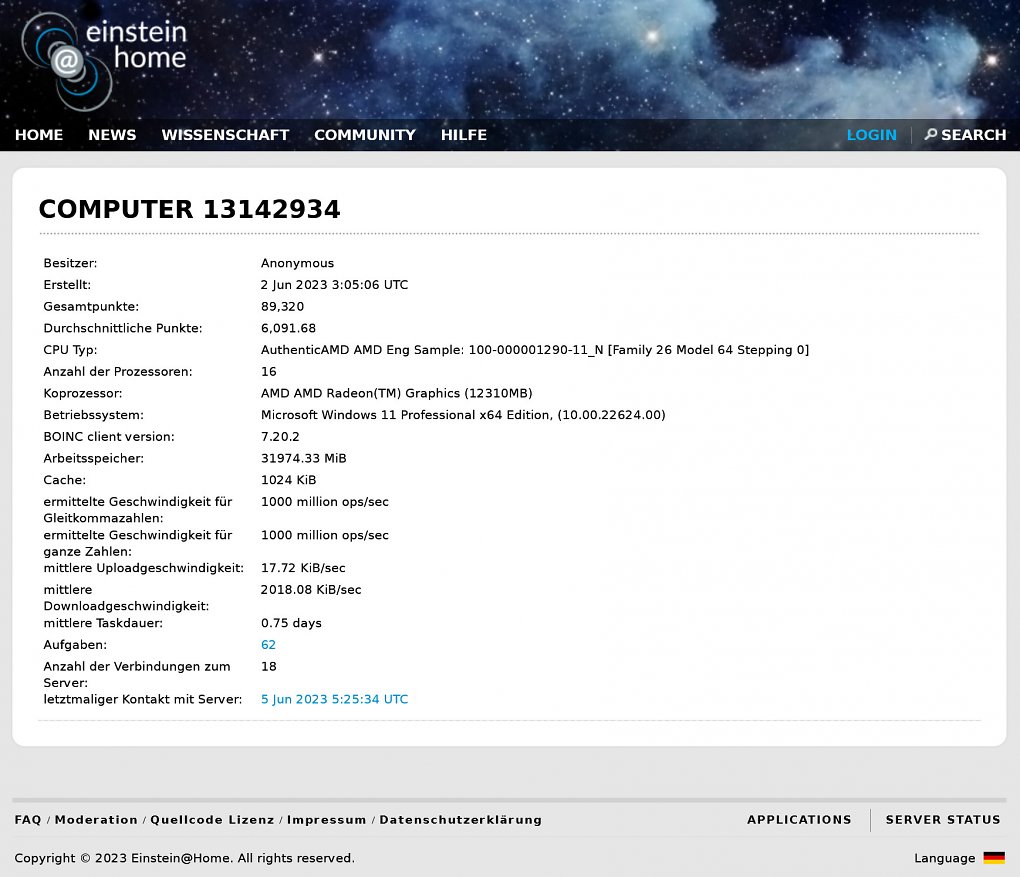Image resolution: width=1020 pixels, height=877 pixels.
Task: Select the Arbeitsspeicher label
Action: [x=94, y=459]
